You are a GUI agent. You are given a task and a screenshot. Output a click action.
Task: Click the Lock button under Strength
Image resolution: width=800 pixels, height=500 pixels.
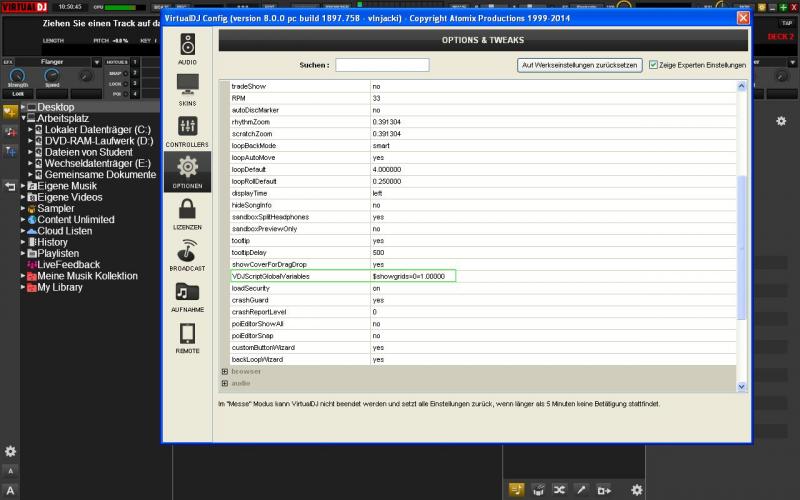(18, 94)
